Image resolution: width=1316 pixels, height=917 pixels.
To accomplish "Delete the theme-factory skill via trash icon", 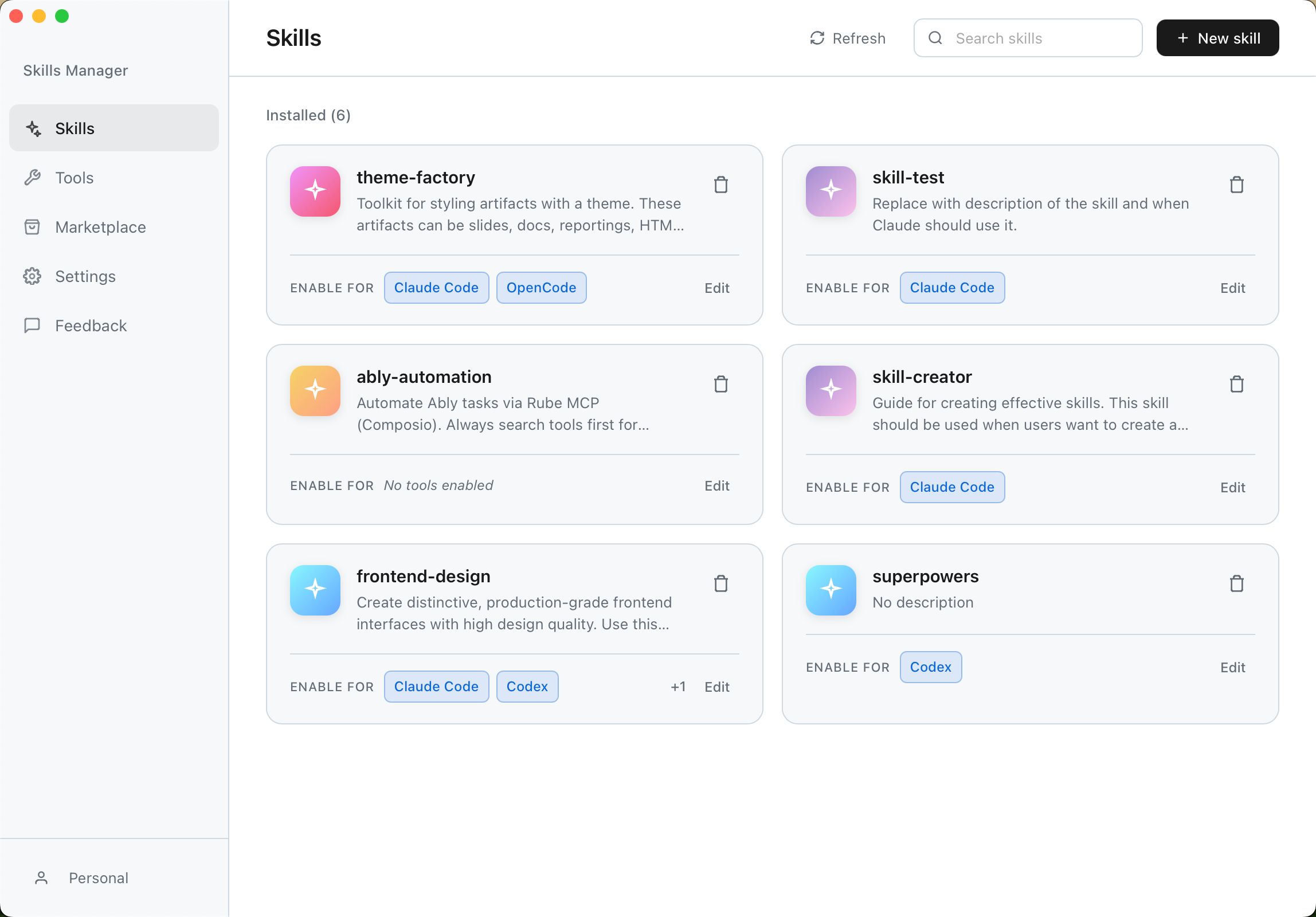I will click(x=720, y=185).
